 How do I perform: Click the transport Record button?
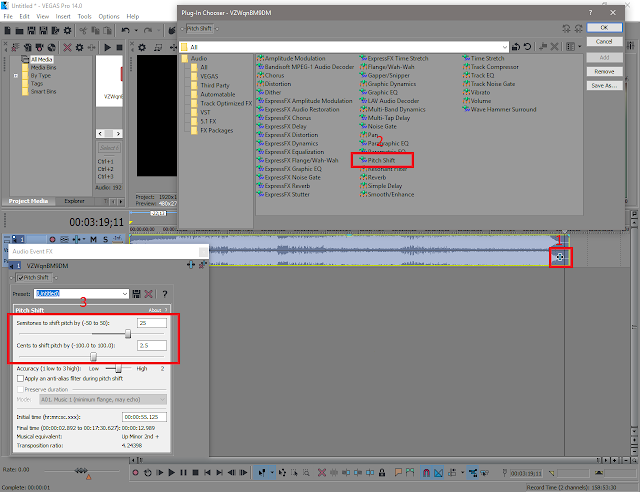tap(136, 473)
